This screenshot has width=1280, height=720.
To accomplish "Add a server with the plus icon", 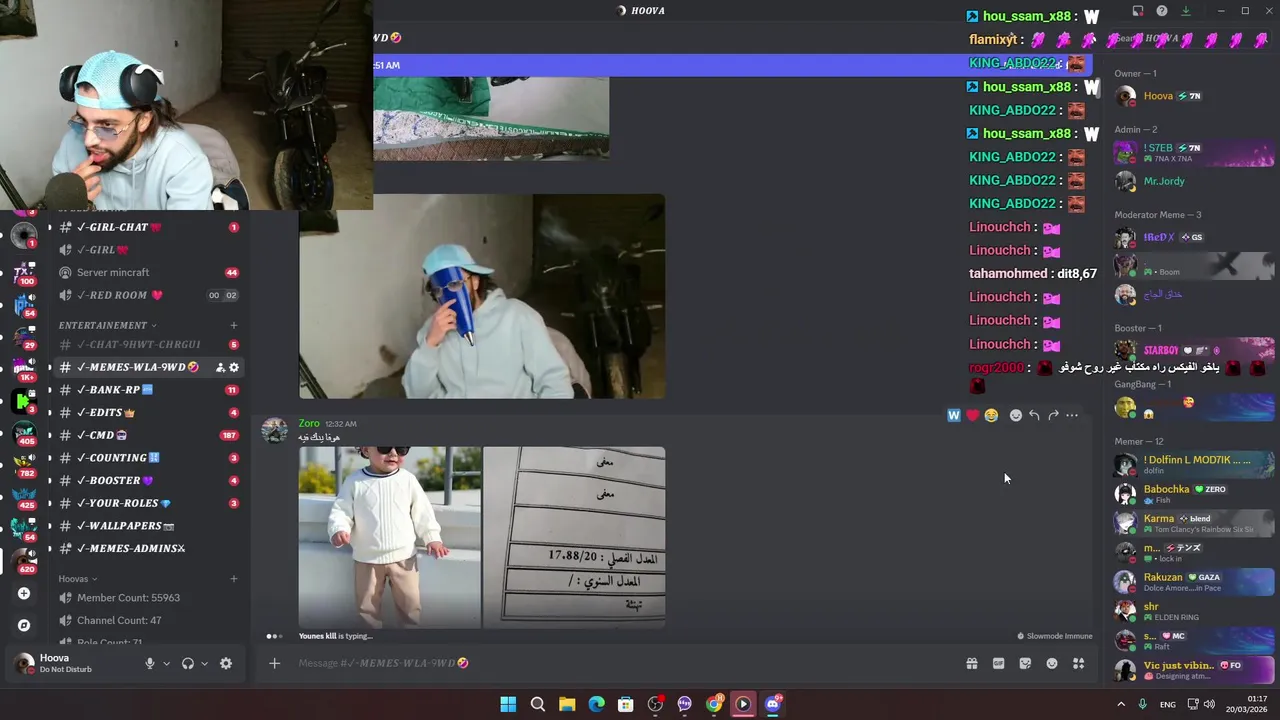I will click(24, 593).
